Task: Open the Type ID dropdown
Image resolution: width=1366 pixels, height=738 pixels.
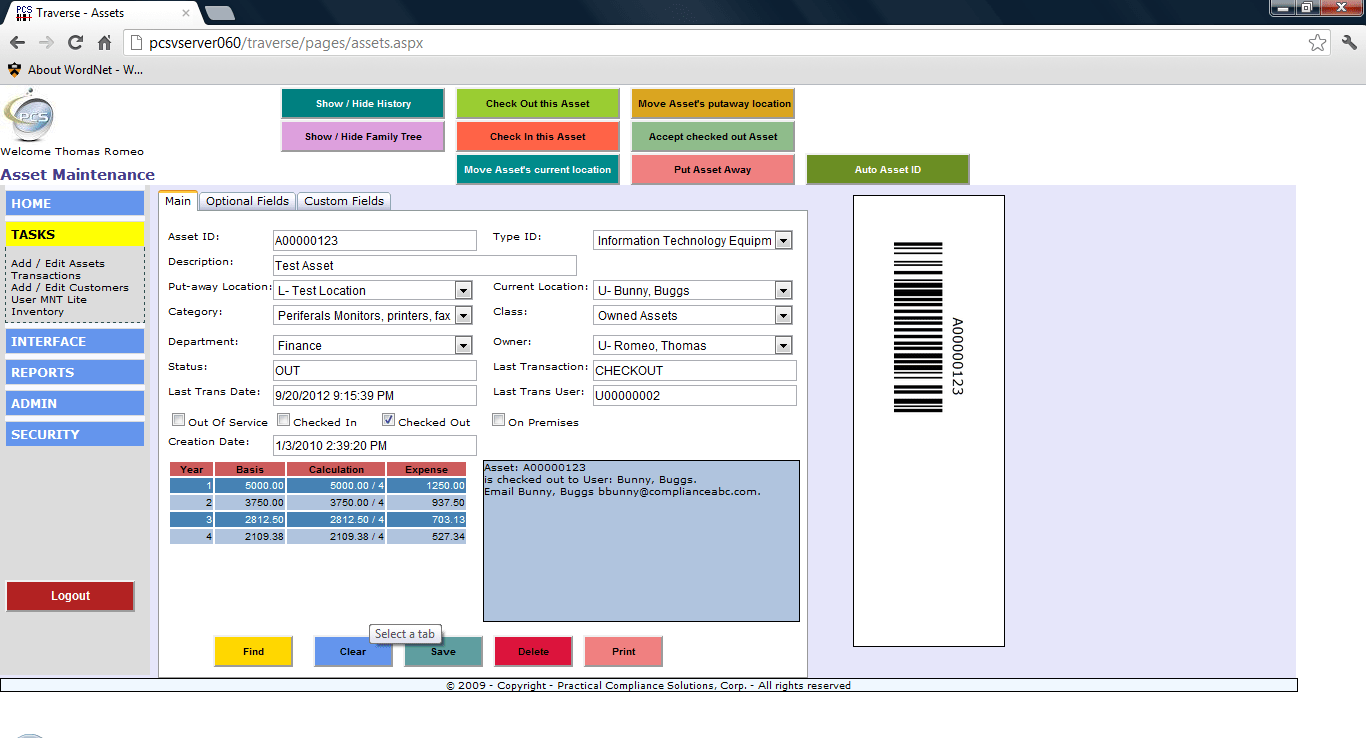Action: tap(783, 240)
